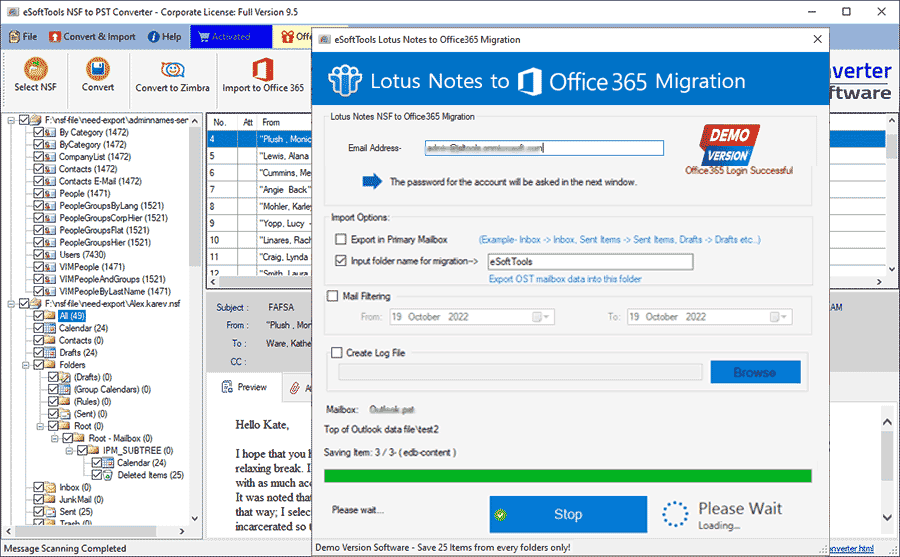Click the Select NSF toolbar icon
This screenshot has width=900, height=557.
36,68
